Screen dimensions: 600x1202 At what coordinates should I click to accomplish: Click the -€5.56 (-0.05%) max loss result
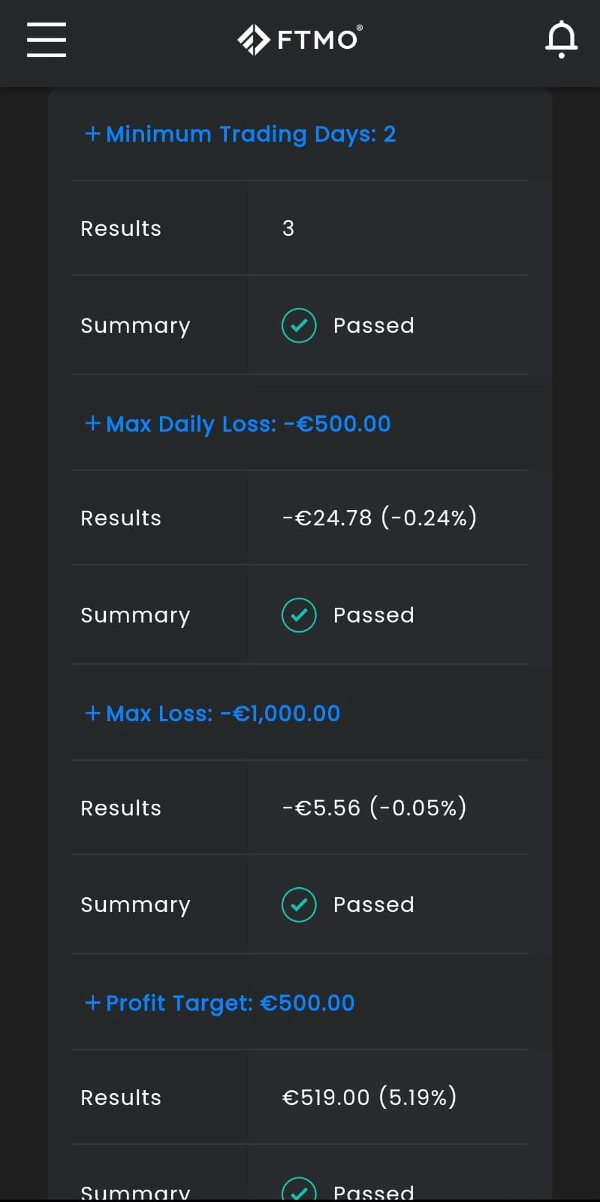(x=374, y=808)
